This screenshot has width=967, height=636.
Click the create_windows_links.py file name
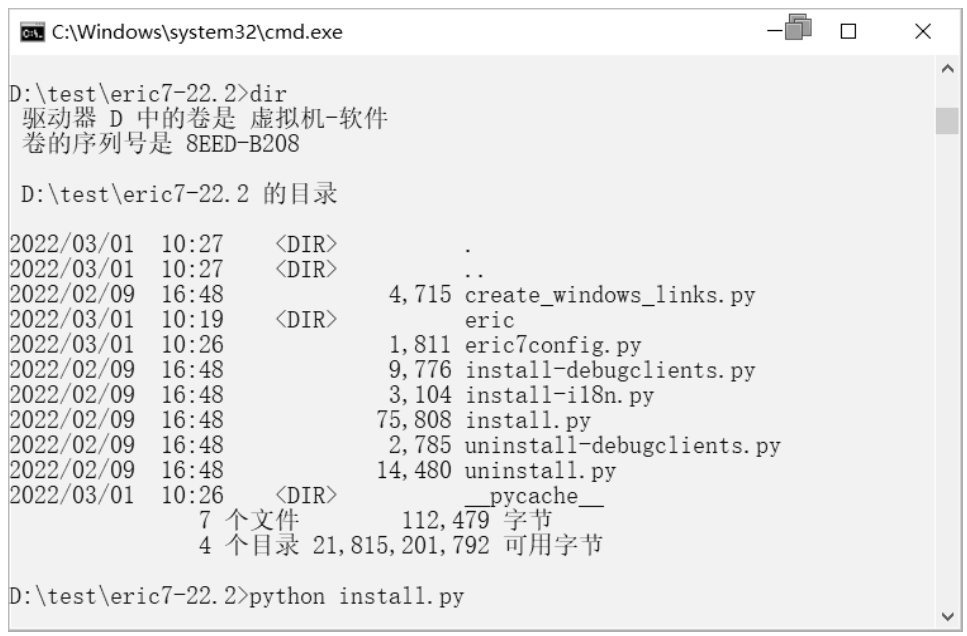tap(609, 296)
